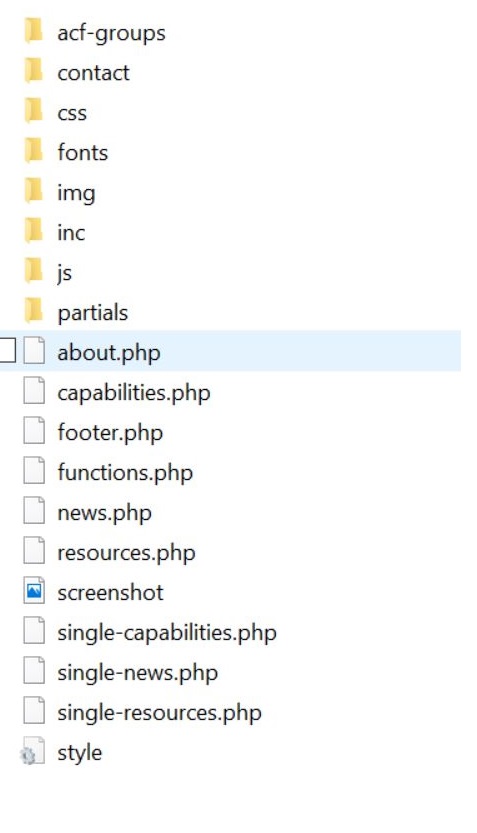Select the js folder name
This screenshot has height=833, width=477.
pos(64,273)
